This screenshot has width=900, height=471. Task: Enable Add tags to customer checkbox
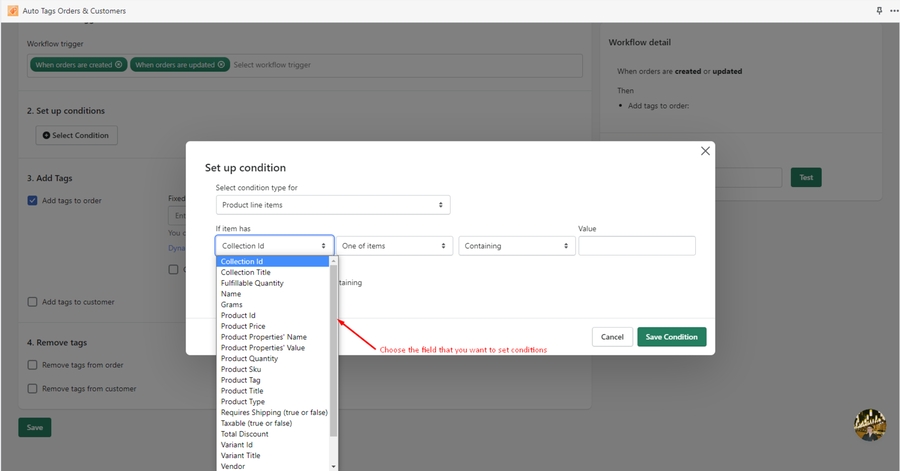pos(33,302)
